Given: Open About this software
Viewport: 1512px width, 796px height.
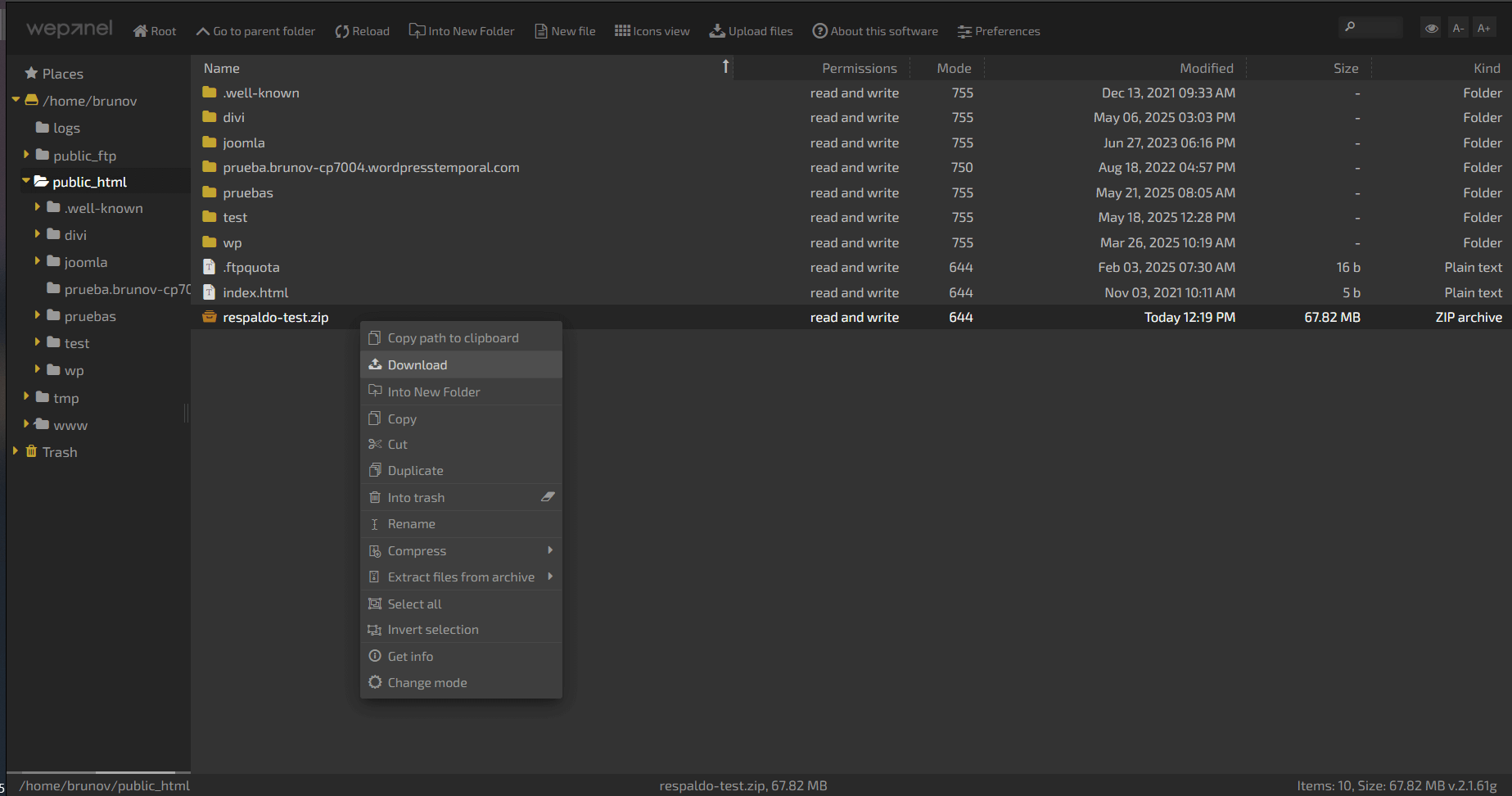Looking at the screenshot, I should (875, 31).
